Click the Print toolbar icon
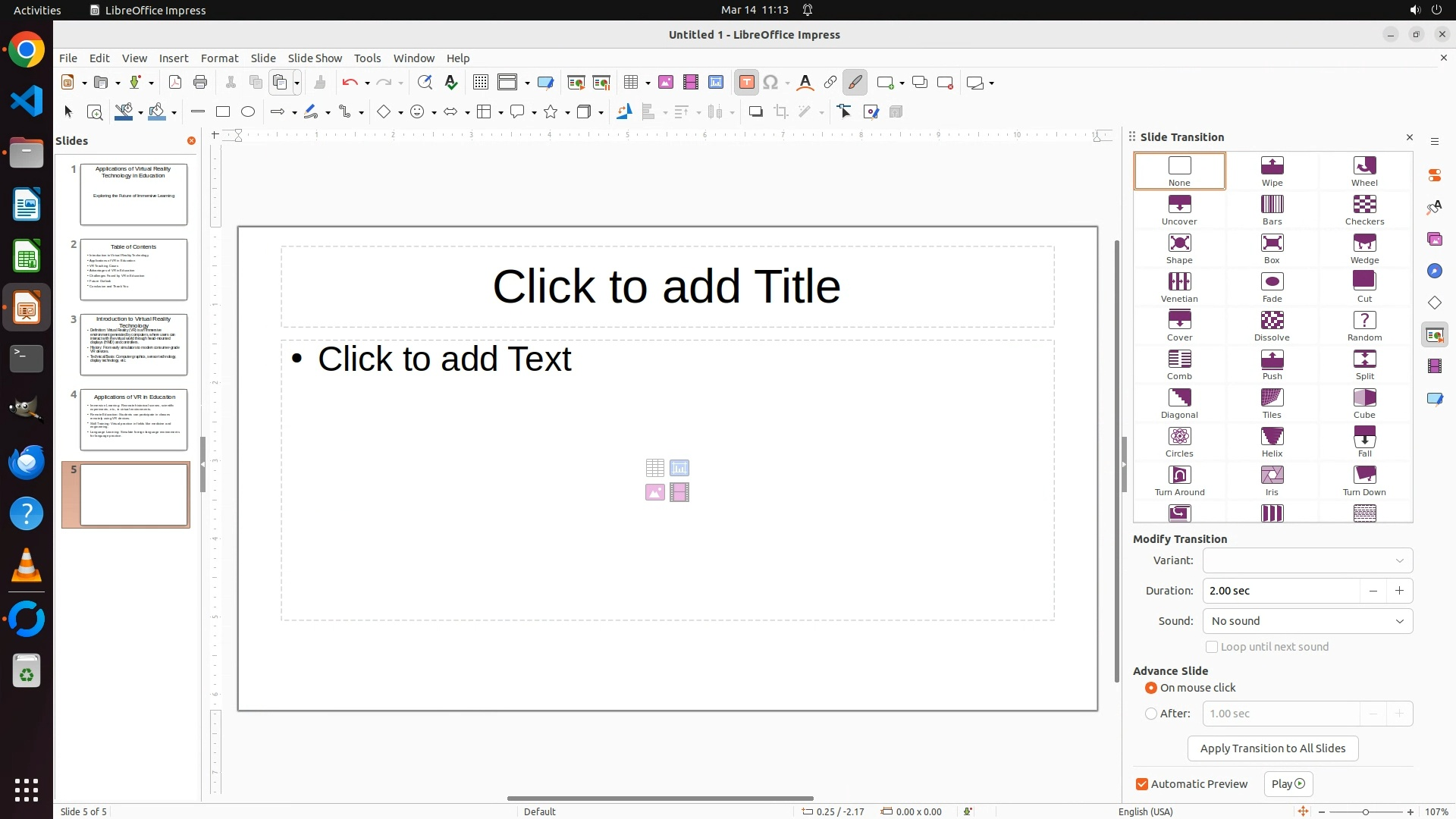This screenshot has width=1456, height=819. tap(200, 83)
